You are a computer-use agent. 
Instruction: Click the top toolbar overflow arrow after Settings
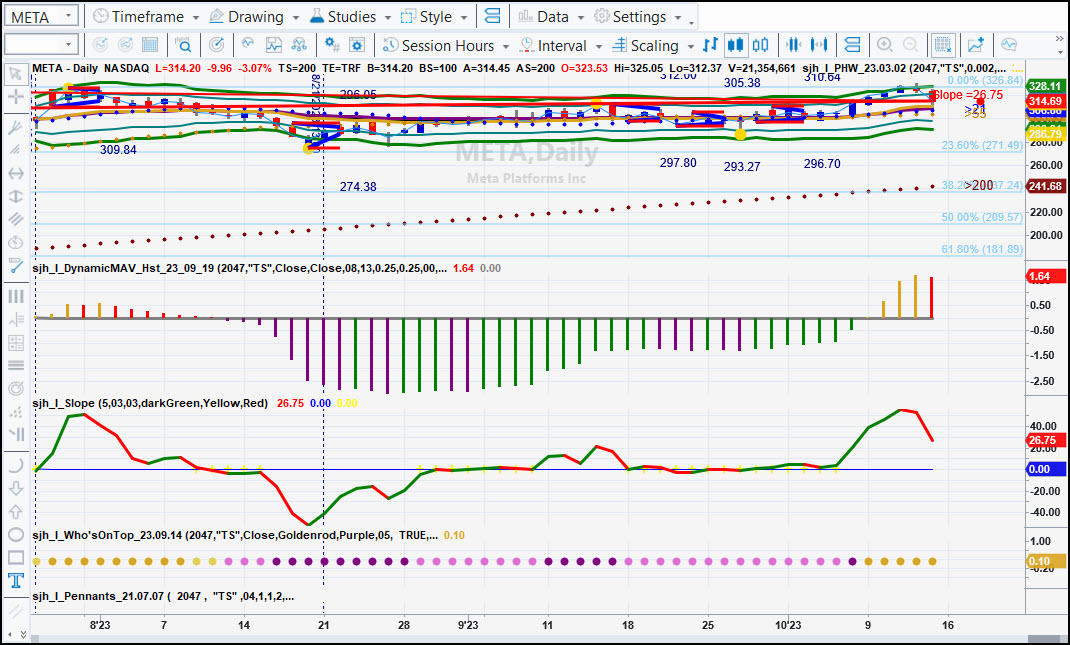pos(691,23)
